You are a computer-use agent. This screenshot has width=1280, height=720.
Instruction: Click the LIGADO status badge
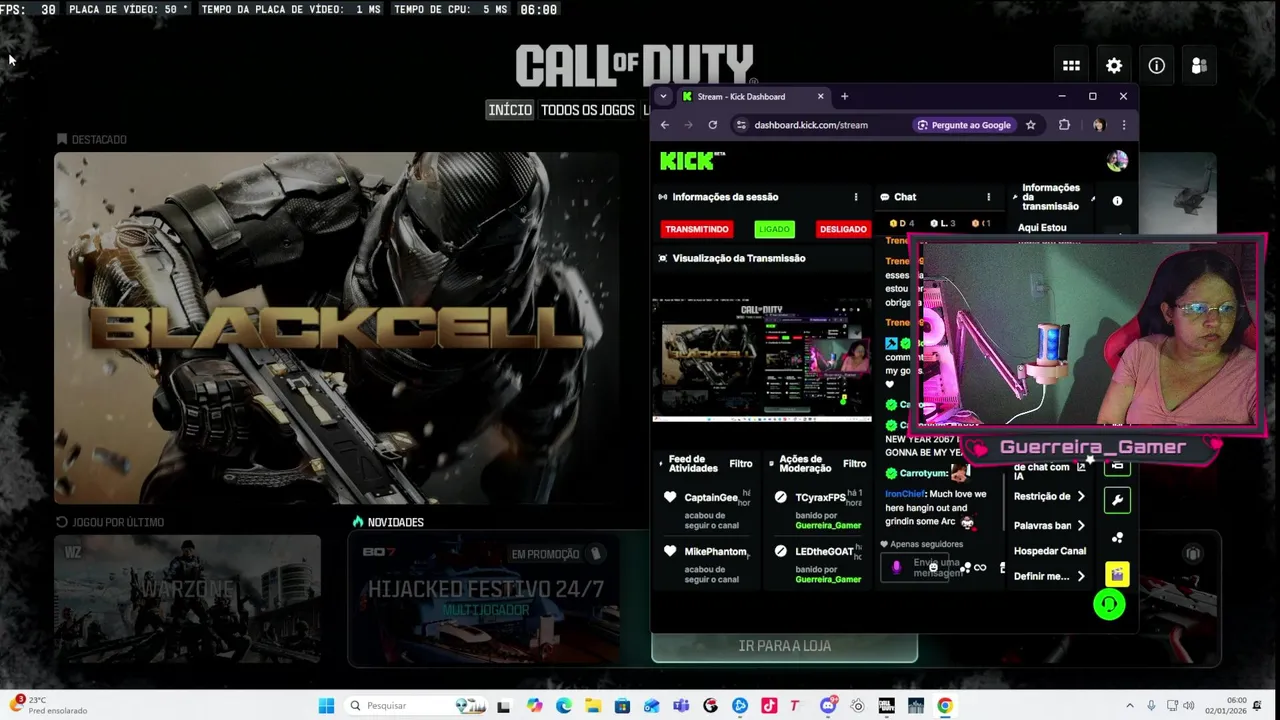tap(774, 229)
